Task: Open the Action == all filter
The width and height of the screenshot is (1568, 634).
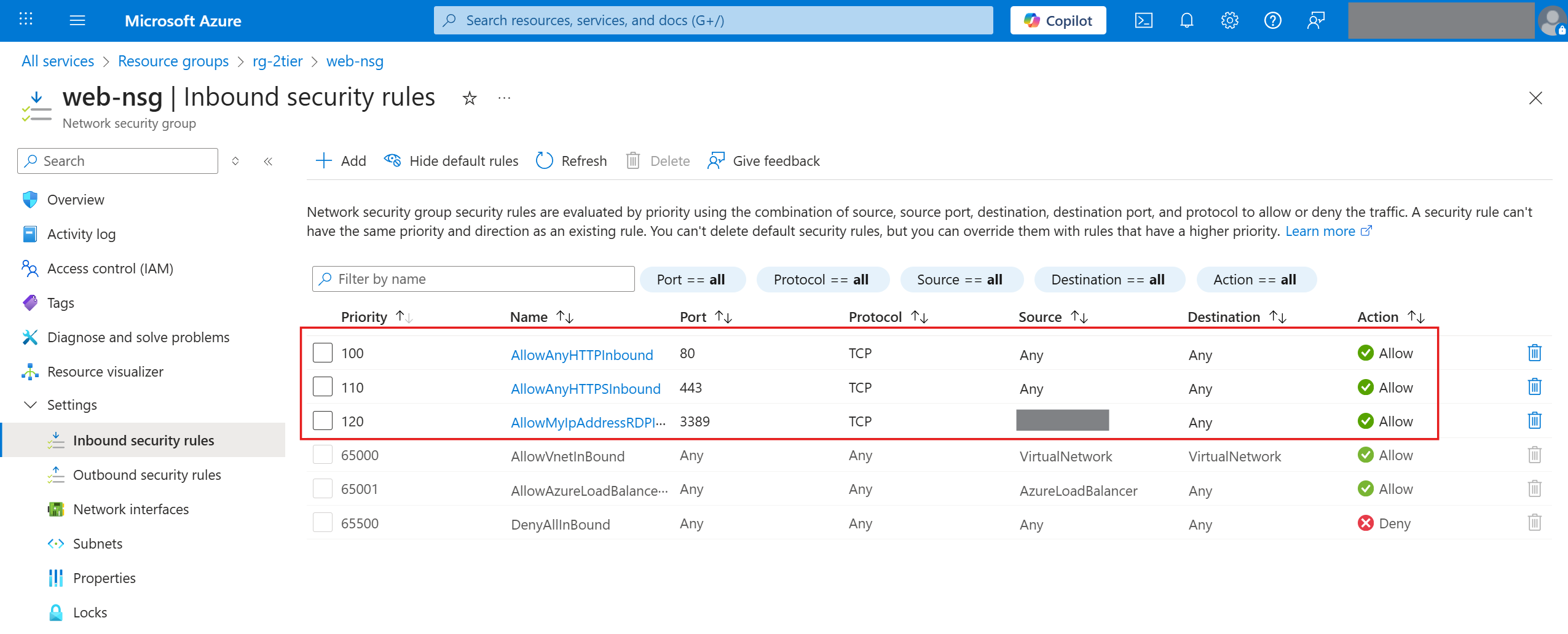Action: tap(1255, 280)
